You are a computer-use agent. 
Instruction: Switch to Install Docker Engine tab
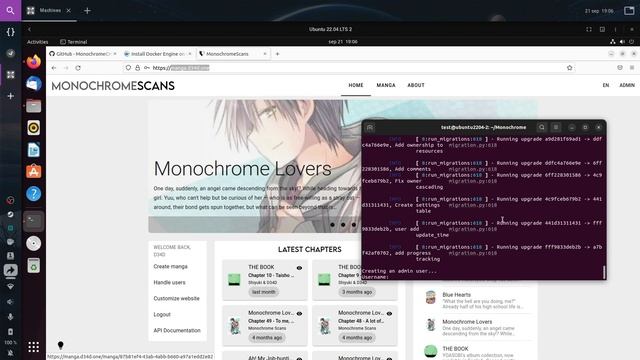coord(158,54)
